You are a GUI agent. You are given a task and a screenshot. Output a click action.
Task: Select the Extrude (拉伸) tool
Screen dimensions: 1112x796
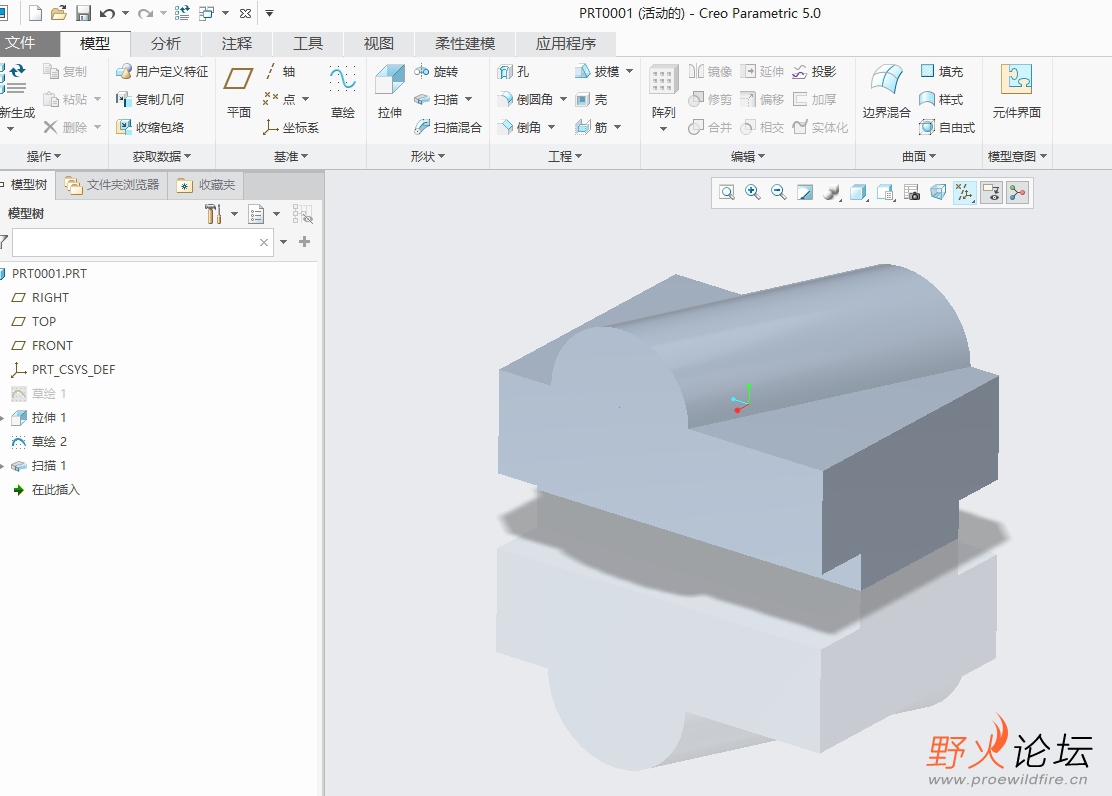tap(389, 92)
